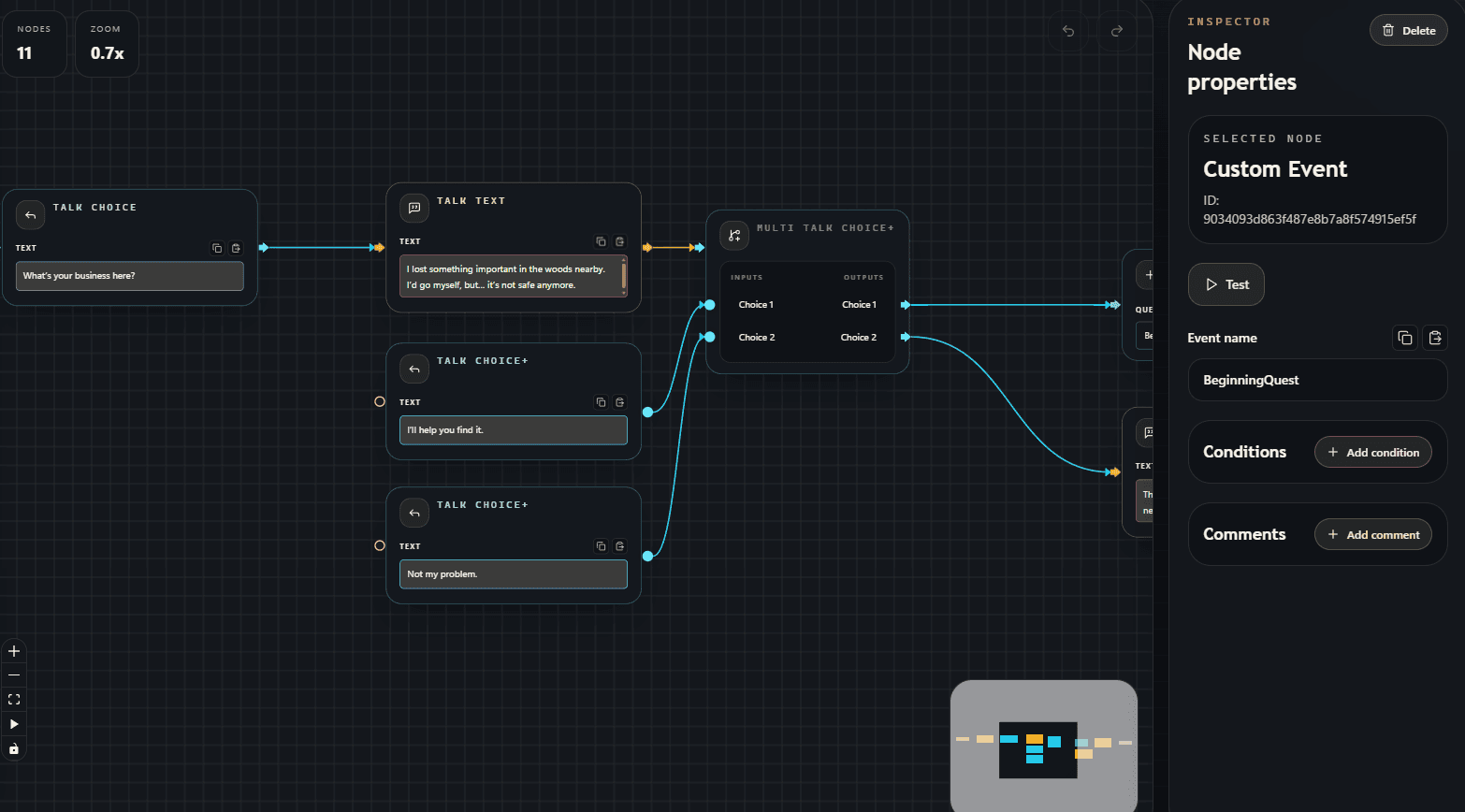Click the 'Not my problem.' text field

pos(514,574)
